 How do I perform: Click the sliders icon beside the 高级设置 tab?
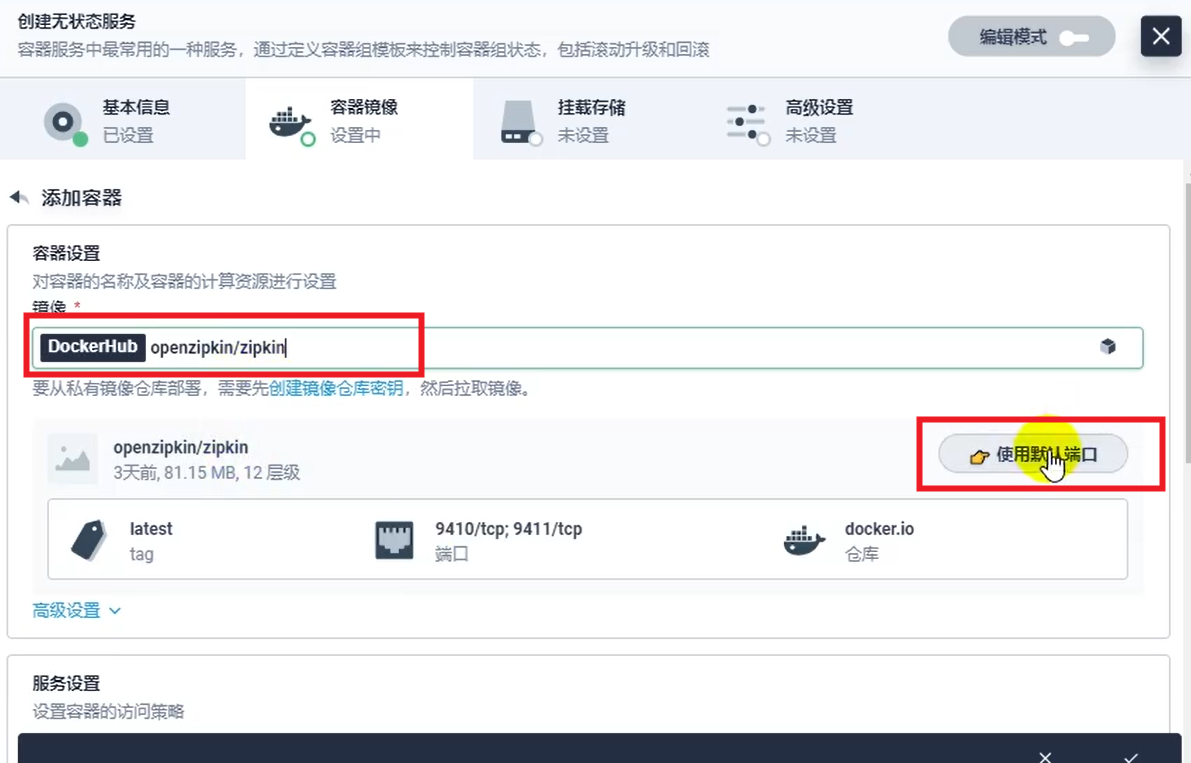coord(746,122)
